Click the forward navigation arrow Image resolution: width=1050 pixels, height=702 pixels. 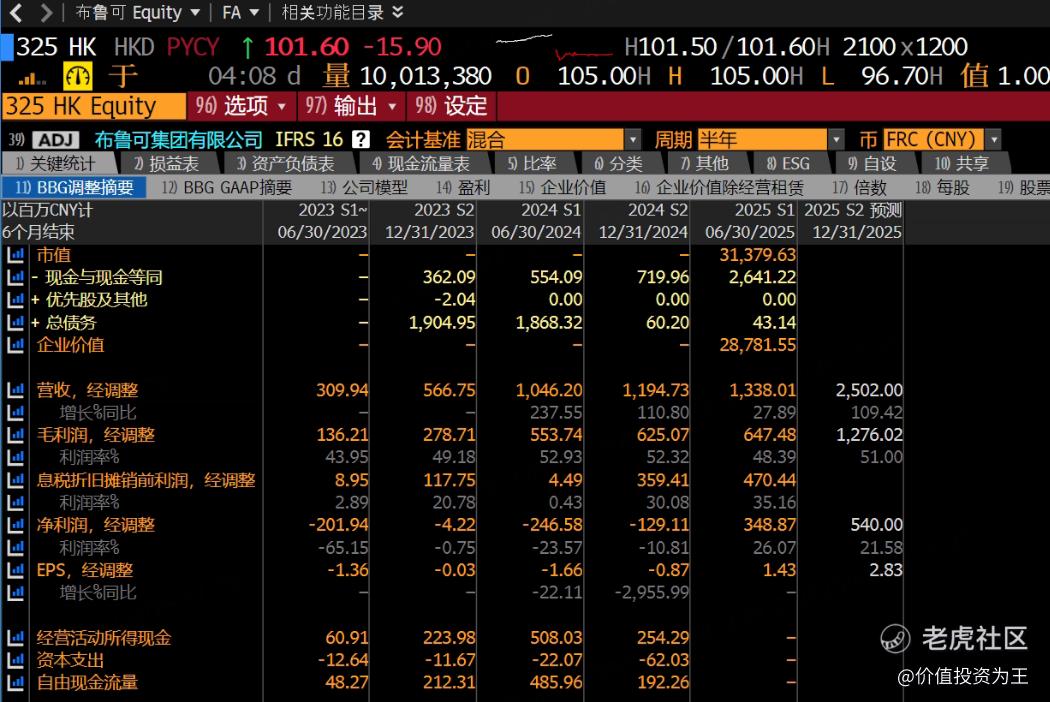[46, 12]
